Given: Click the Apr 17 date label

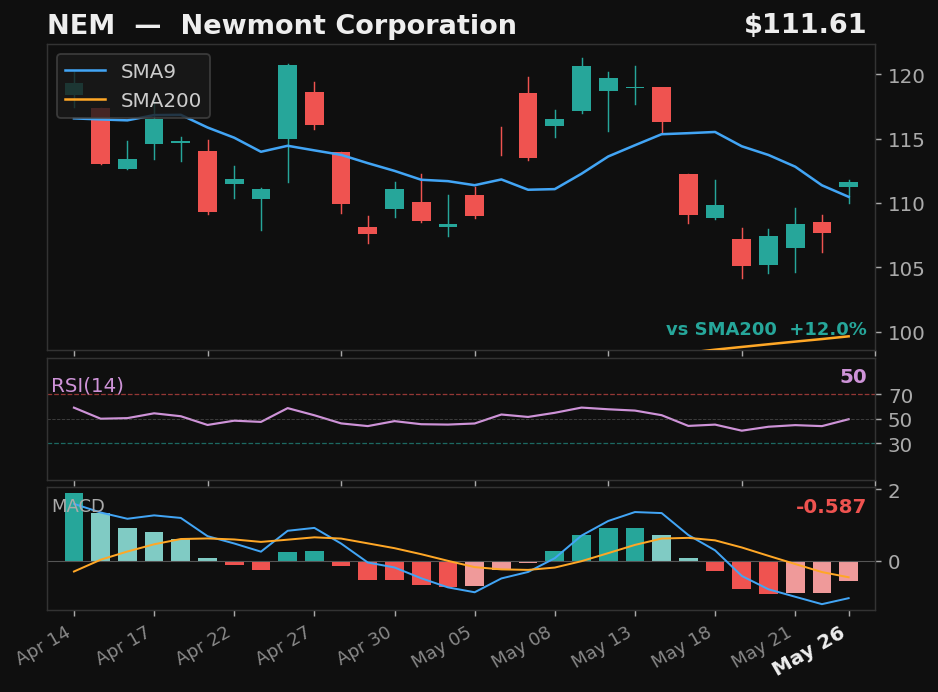Looking at the screenshot, I should (x=124, y=646).
